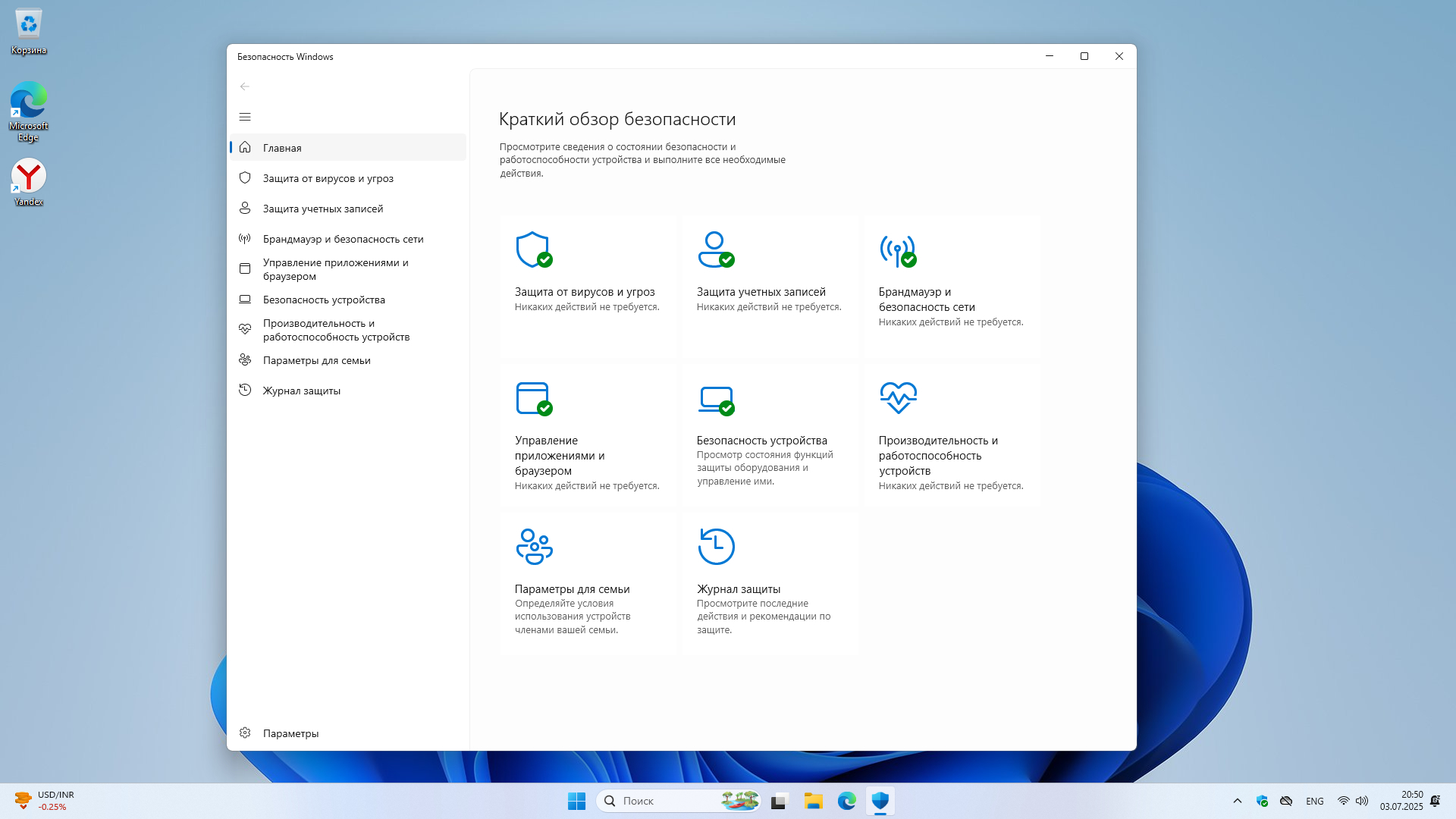1456x819 pixels.
Task: Open the virus and threat protection shield tile icon
Action: (533, 249)
